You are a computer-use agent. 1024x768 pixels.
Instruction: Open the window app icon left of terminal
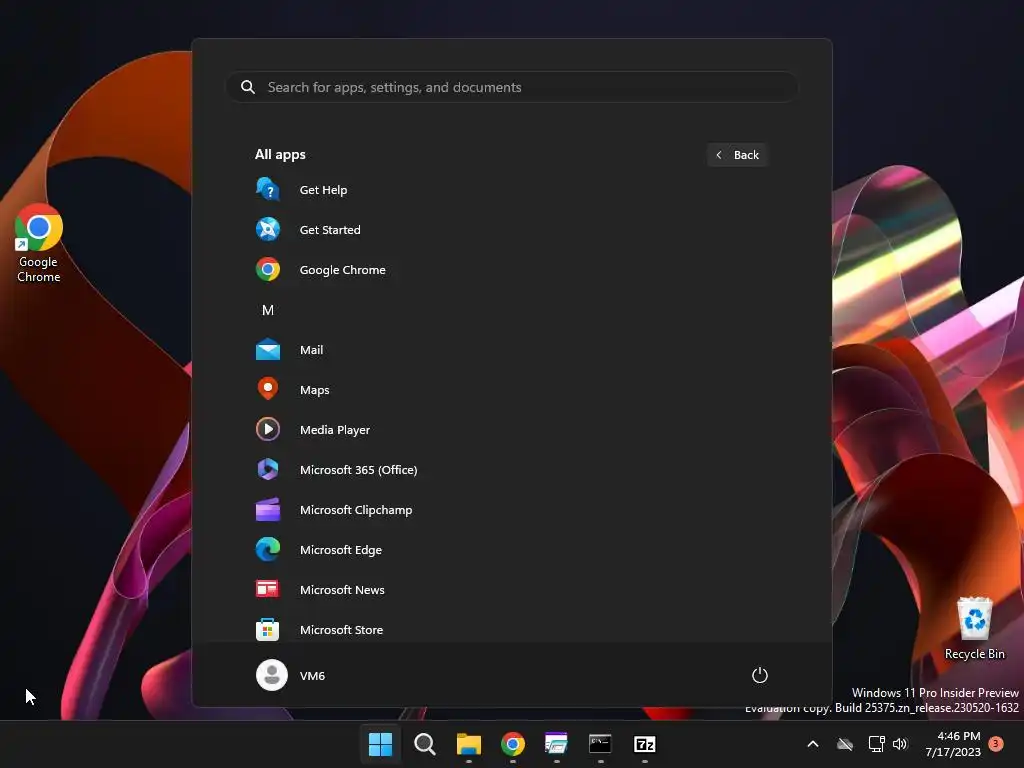coord(556,744)
